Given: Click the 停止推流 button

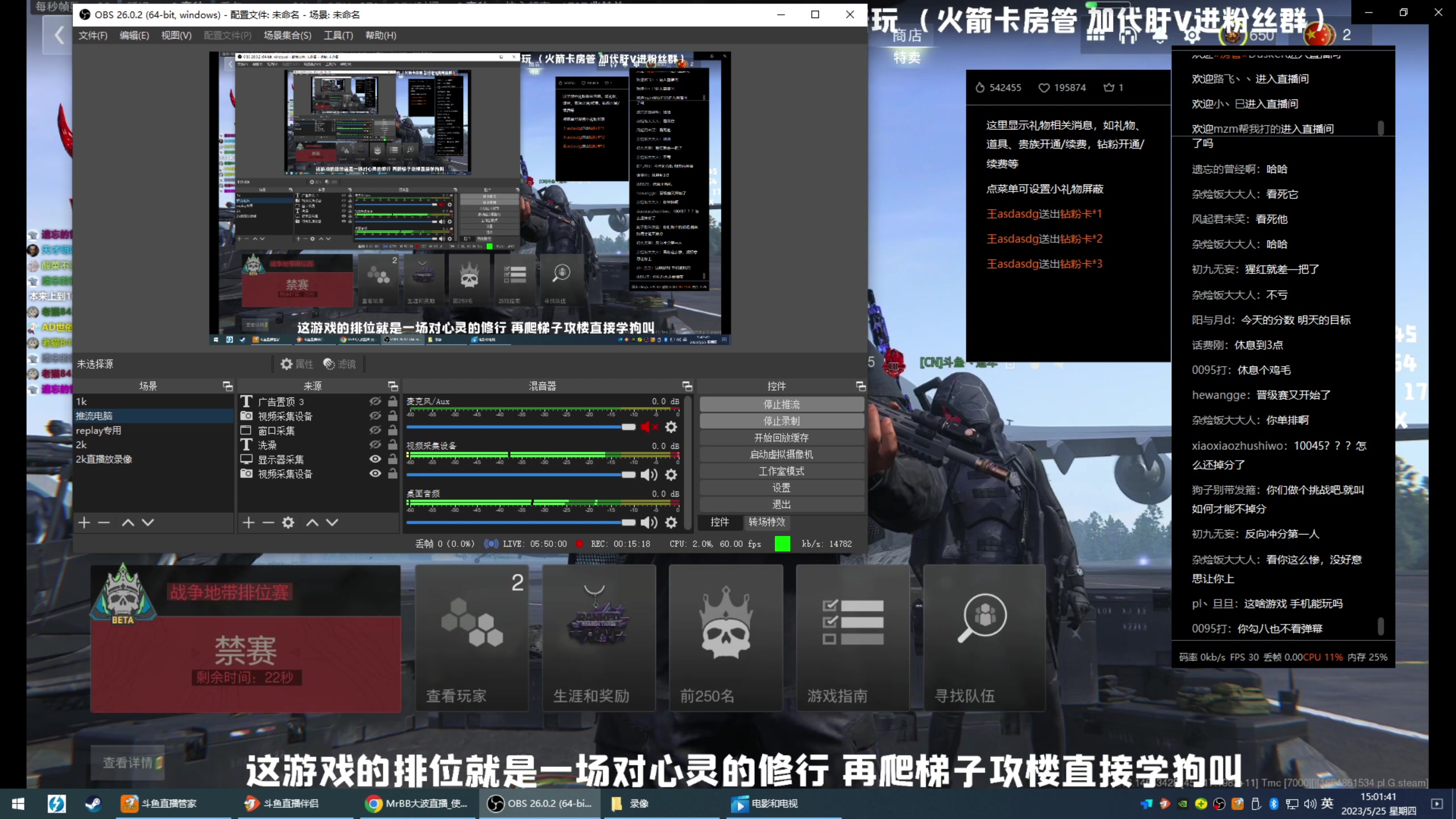Looking at the screenshot, I should [781, 404].
